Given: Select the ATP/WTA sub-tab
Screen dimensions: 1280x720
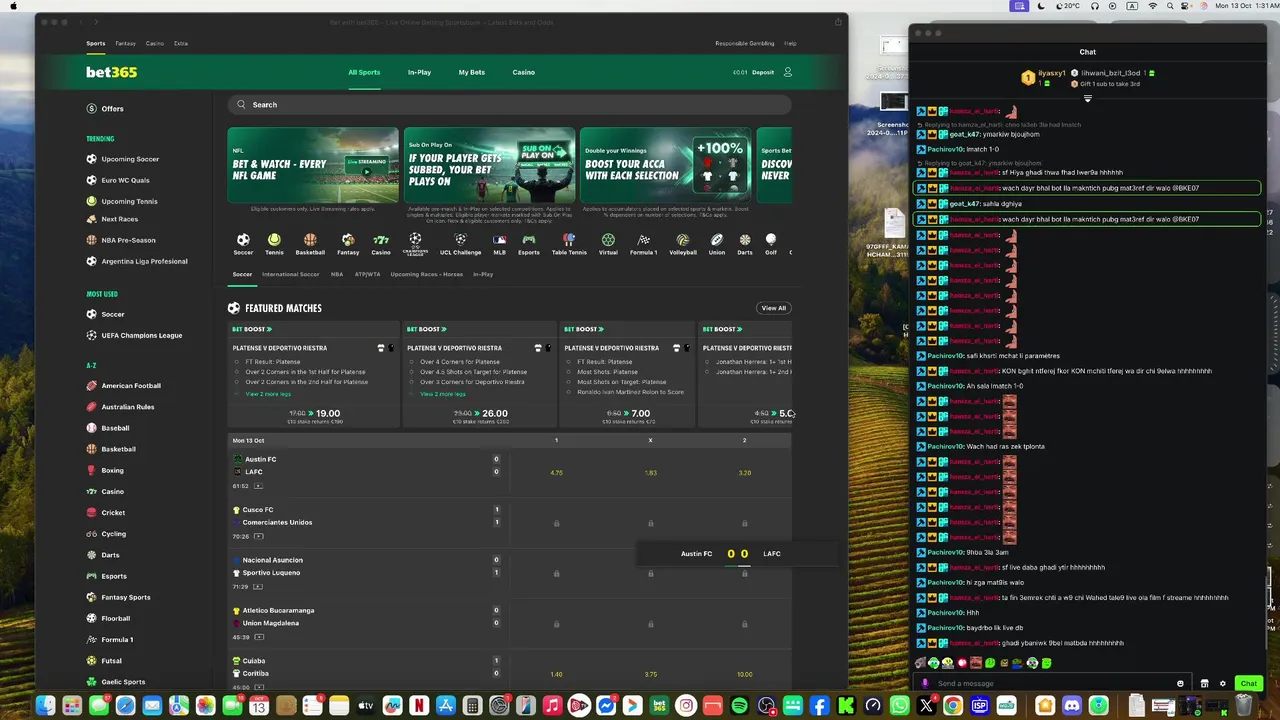Looking at the screenshot, I should (x=367, y=274).
